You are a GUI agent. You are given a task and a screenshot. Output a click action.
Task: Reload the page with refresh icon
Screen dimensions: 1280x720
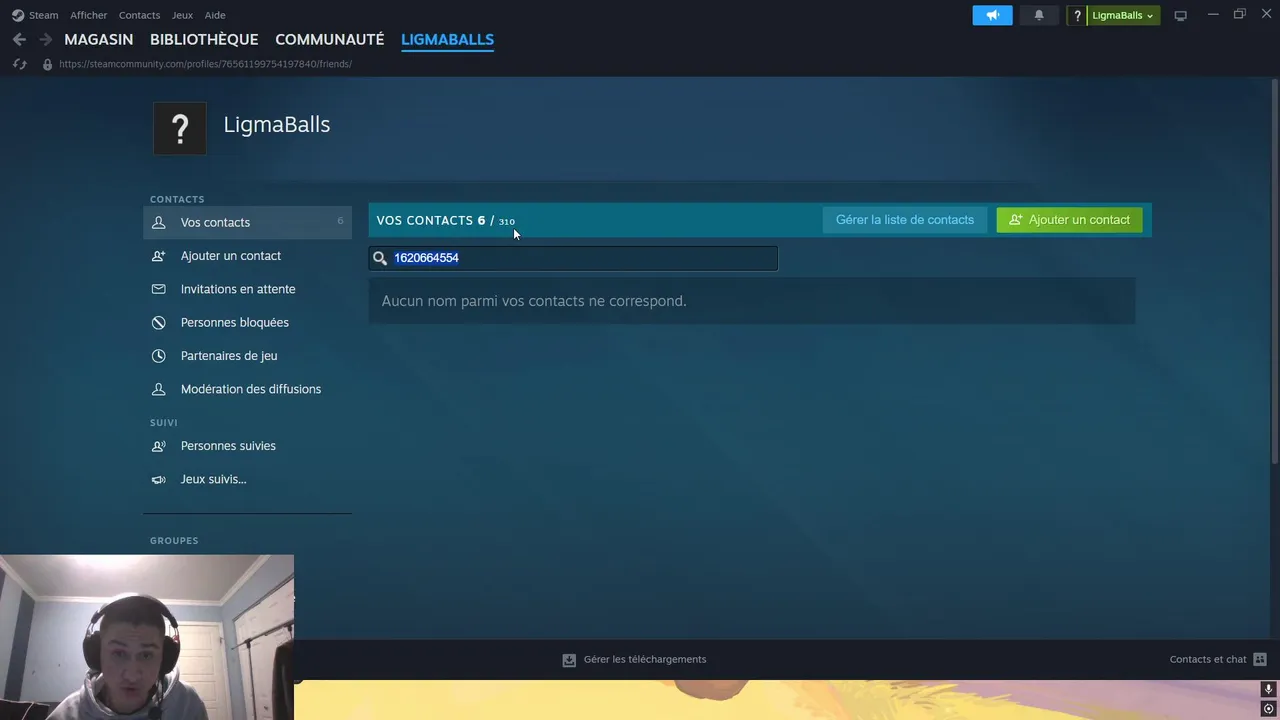[x=19, y=64]
